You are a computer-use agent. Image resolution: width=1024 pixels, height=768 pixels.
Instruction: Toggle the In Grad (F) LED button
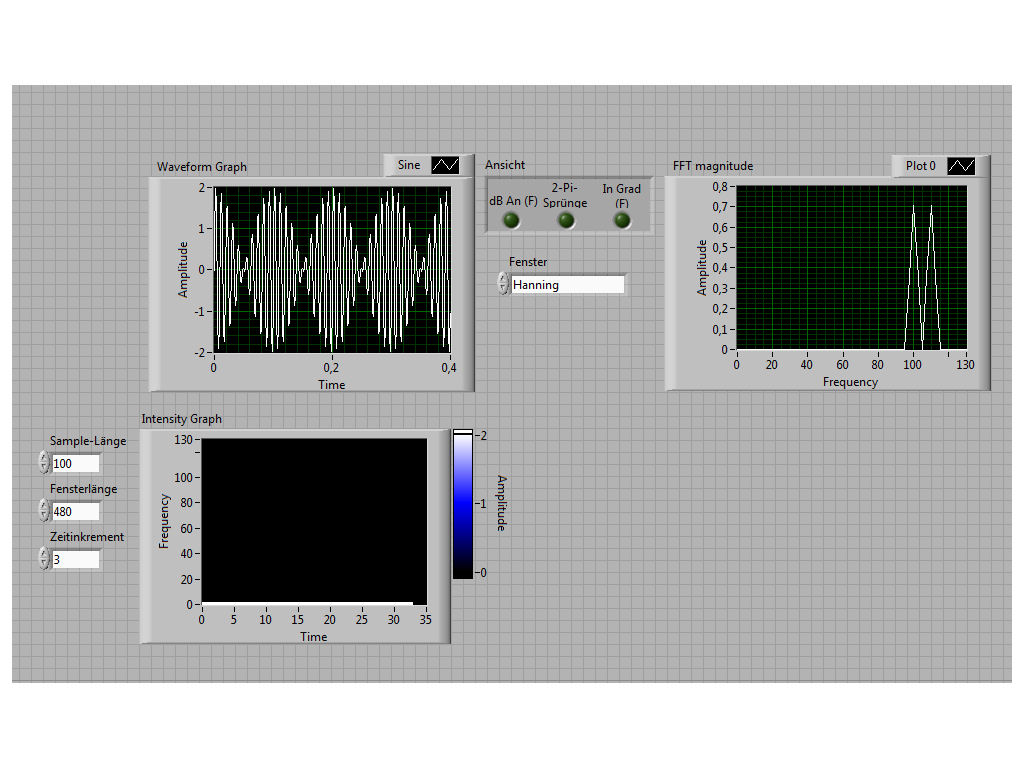click(622, 221)
